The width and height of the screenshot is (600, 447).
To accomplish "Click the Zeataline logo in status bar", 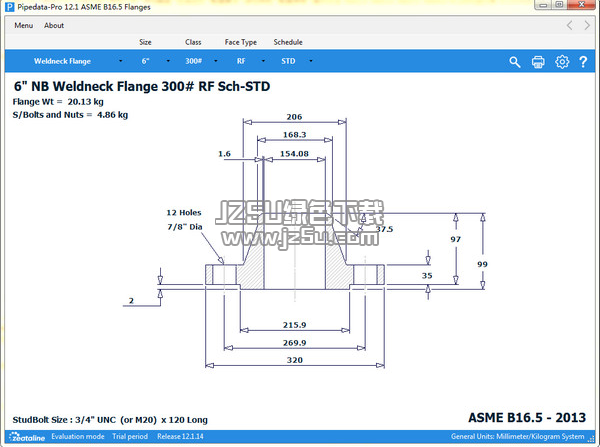I will (x=27, y=437).
